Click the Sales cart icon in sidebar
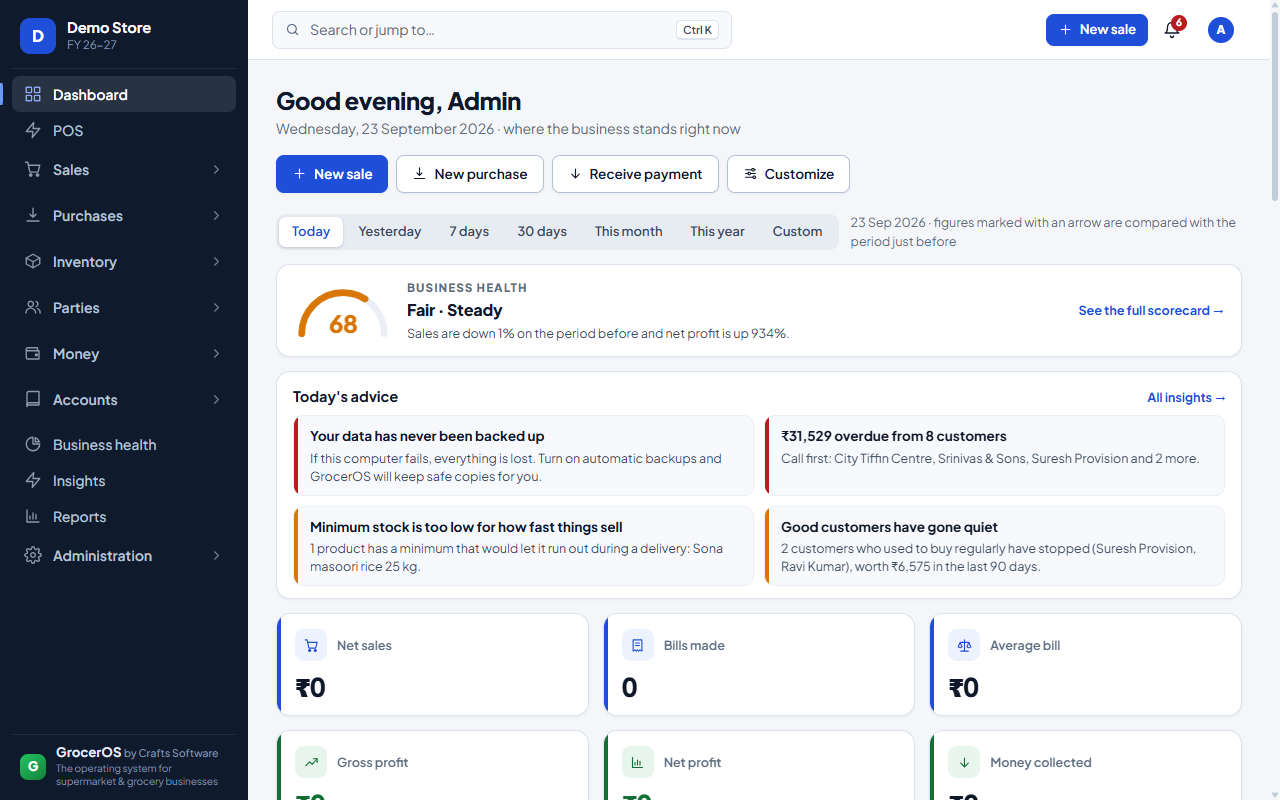This screenshot has height=800, width=1280. click(33, 169)
